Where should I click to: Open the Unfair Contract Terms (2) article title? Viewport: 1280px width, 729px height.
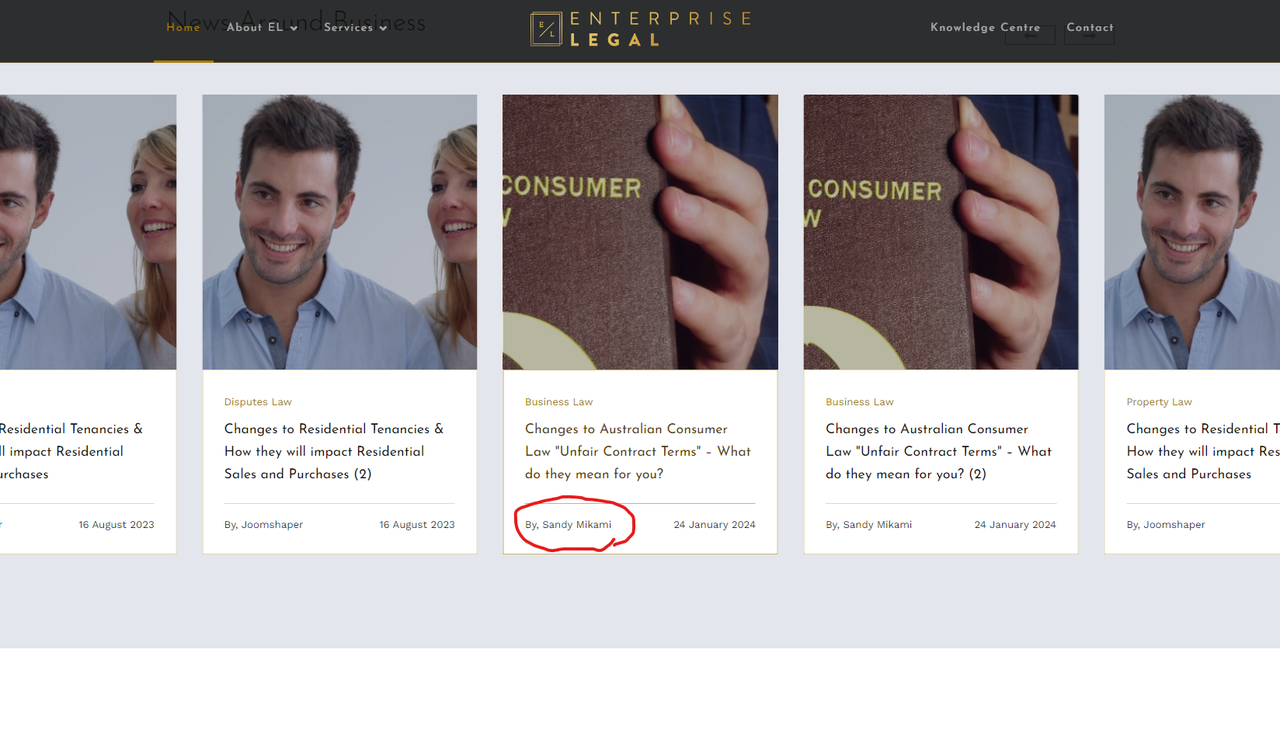[939, 451]
